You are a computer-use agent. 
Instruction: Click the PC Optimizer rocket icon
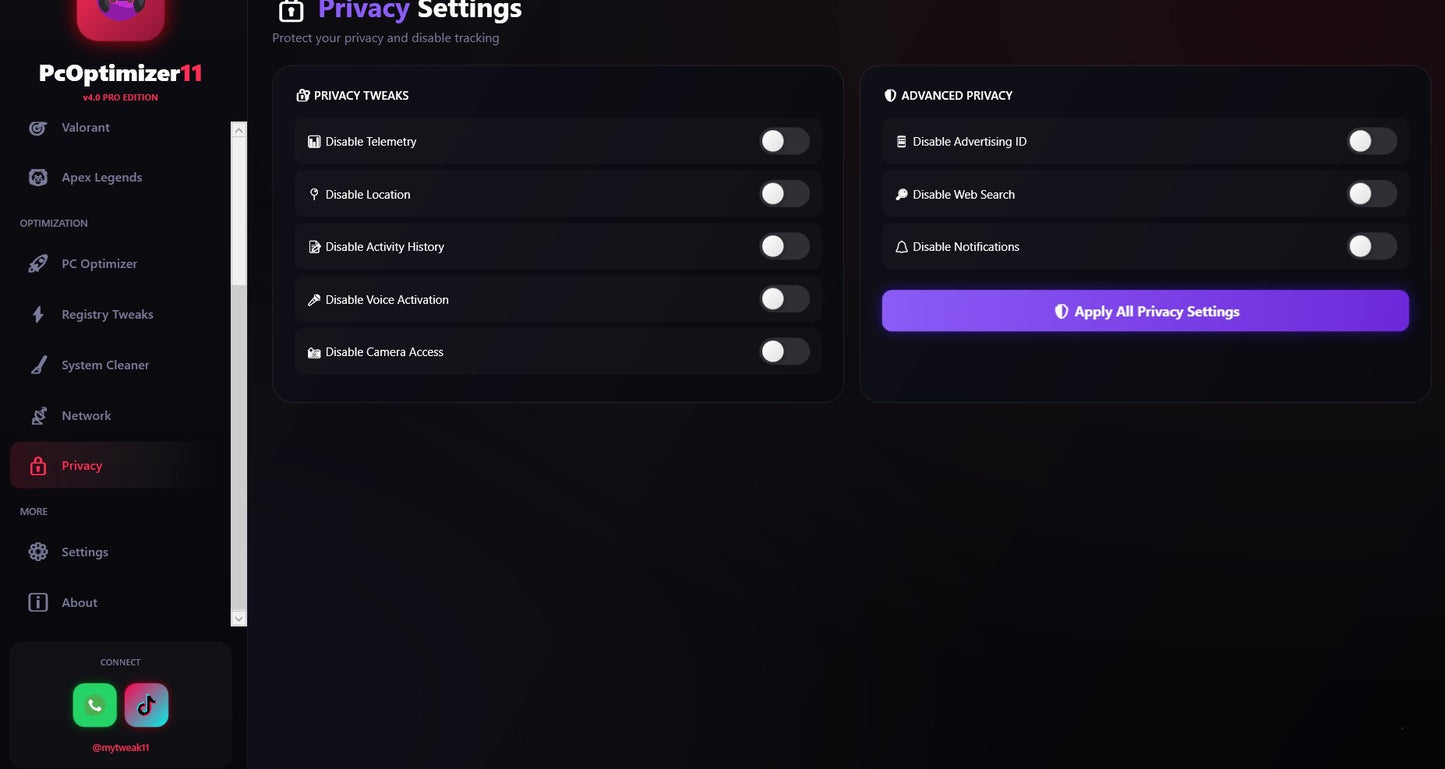(38, 264)
